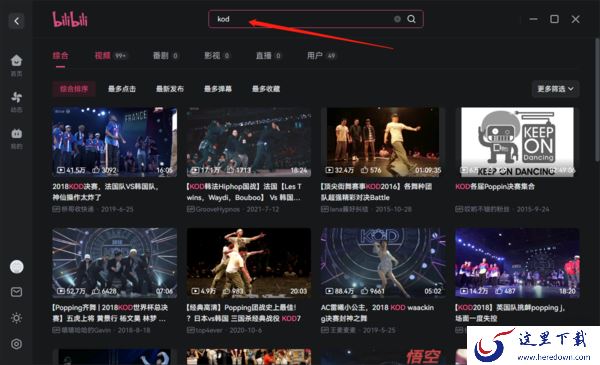
Task: Open the KOD2018 英国队挑衅popping j thumbnail
Action: (x=517, y=263)
